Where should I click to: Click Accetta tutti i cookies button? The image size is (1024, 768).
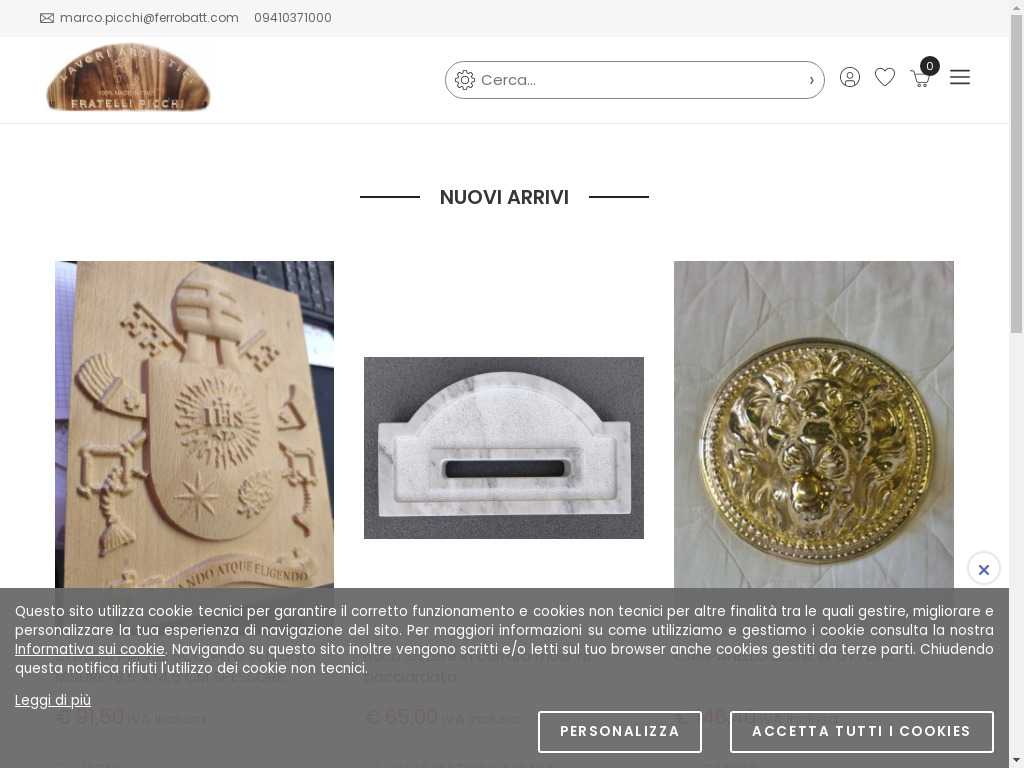click(x=861, y=731)
